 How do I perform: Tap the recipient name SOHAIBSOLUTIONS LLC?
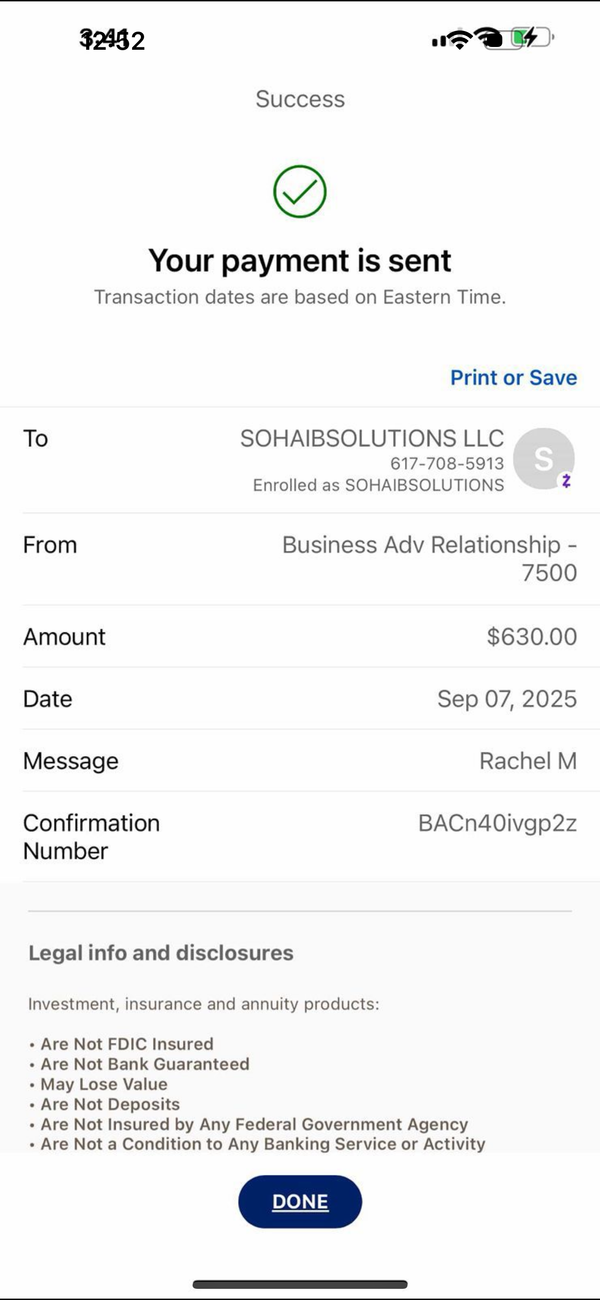click(x=372, y=438)
